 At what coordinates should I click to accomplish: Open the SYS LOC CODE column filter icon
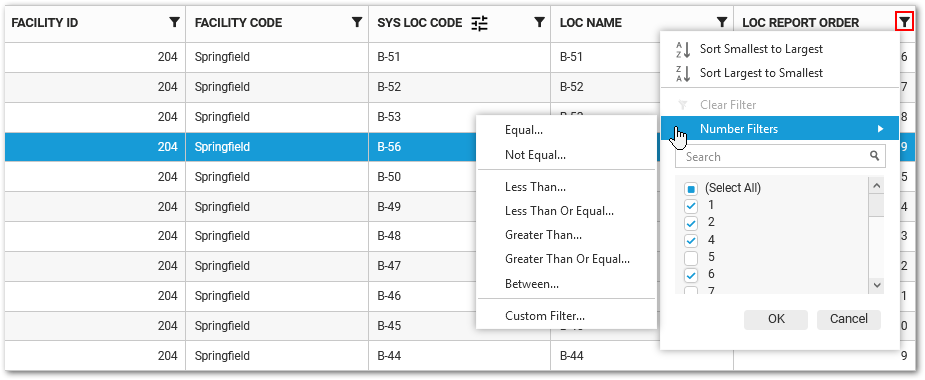539,22
